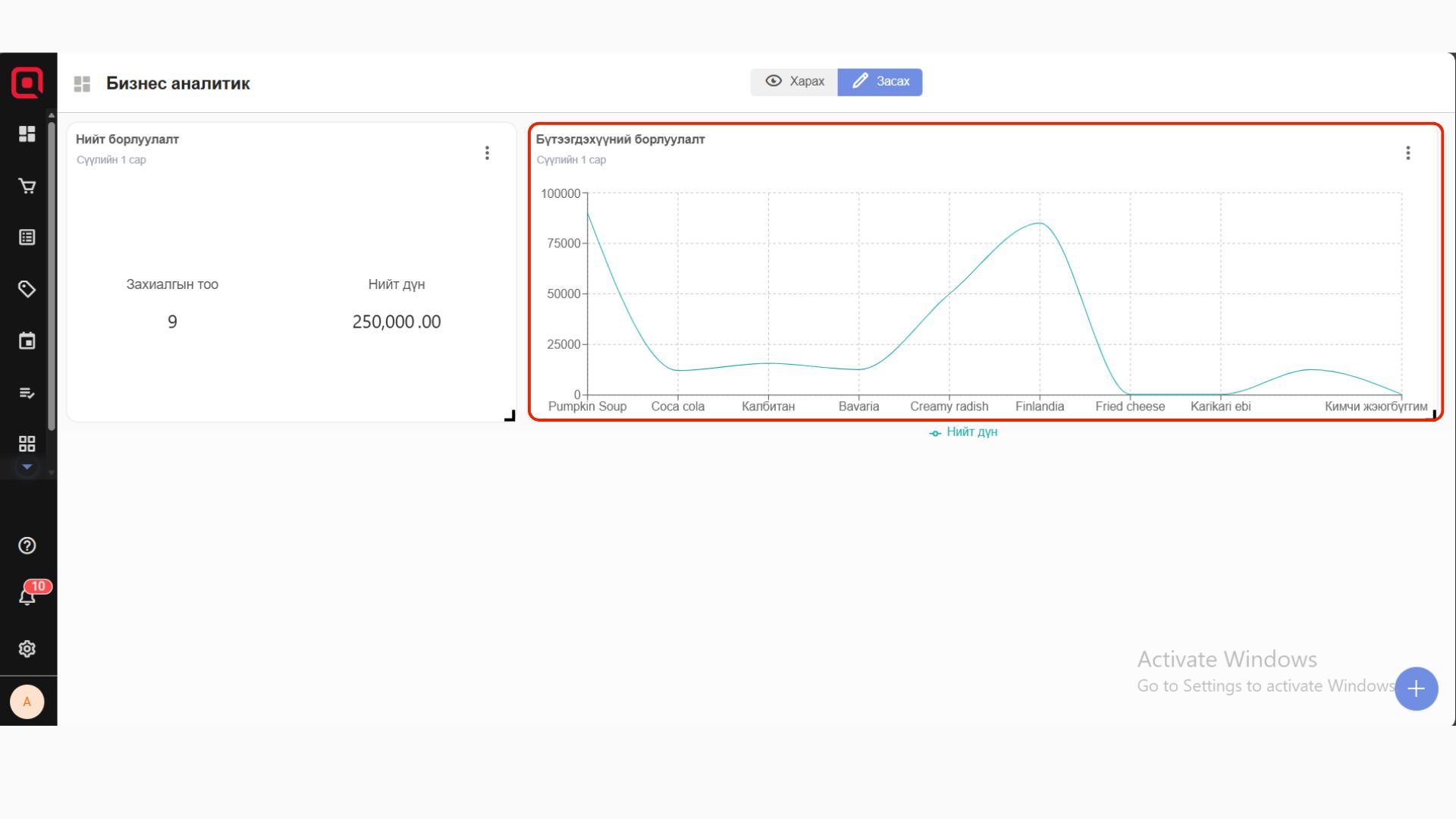
Task: Expand sidebar with down arrow
Action: (x=27, y=467)
